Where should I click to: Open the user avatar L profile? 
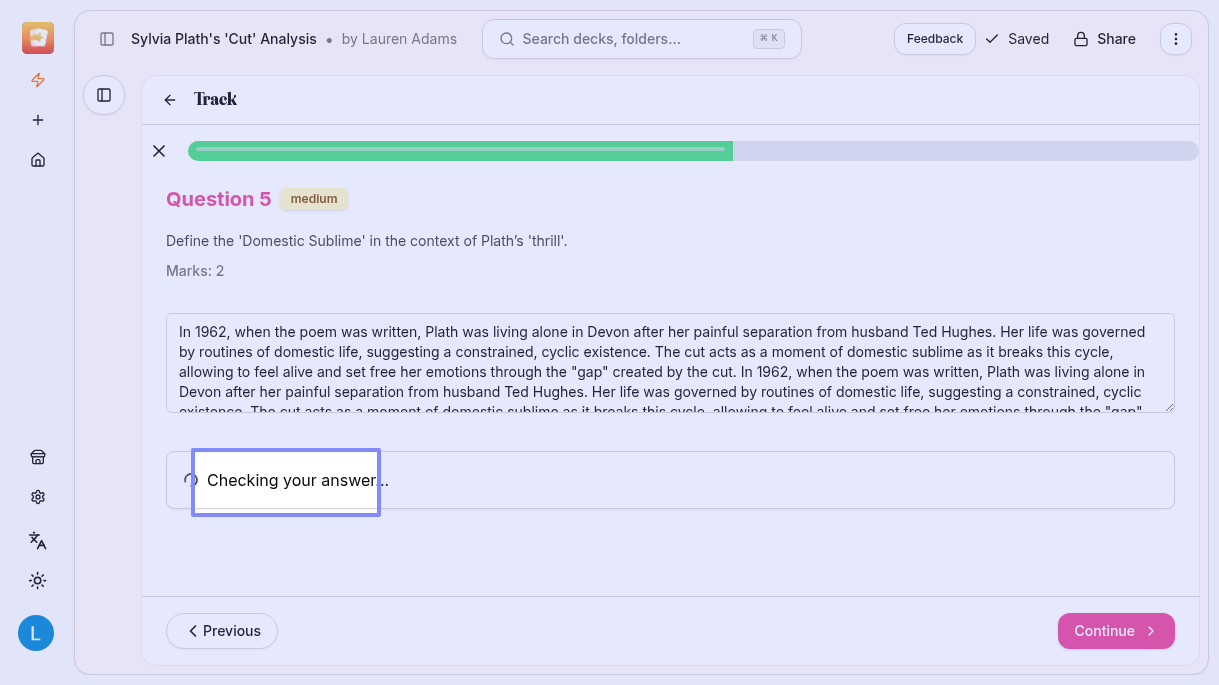(x=36, y=633)
